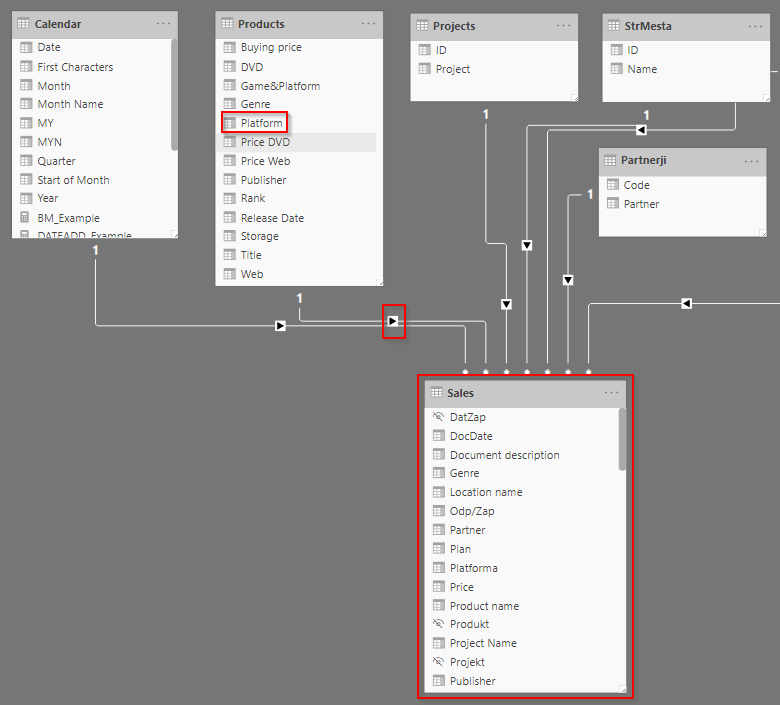Open the Calendar table options ellipsis

[x=164, y=23]
